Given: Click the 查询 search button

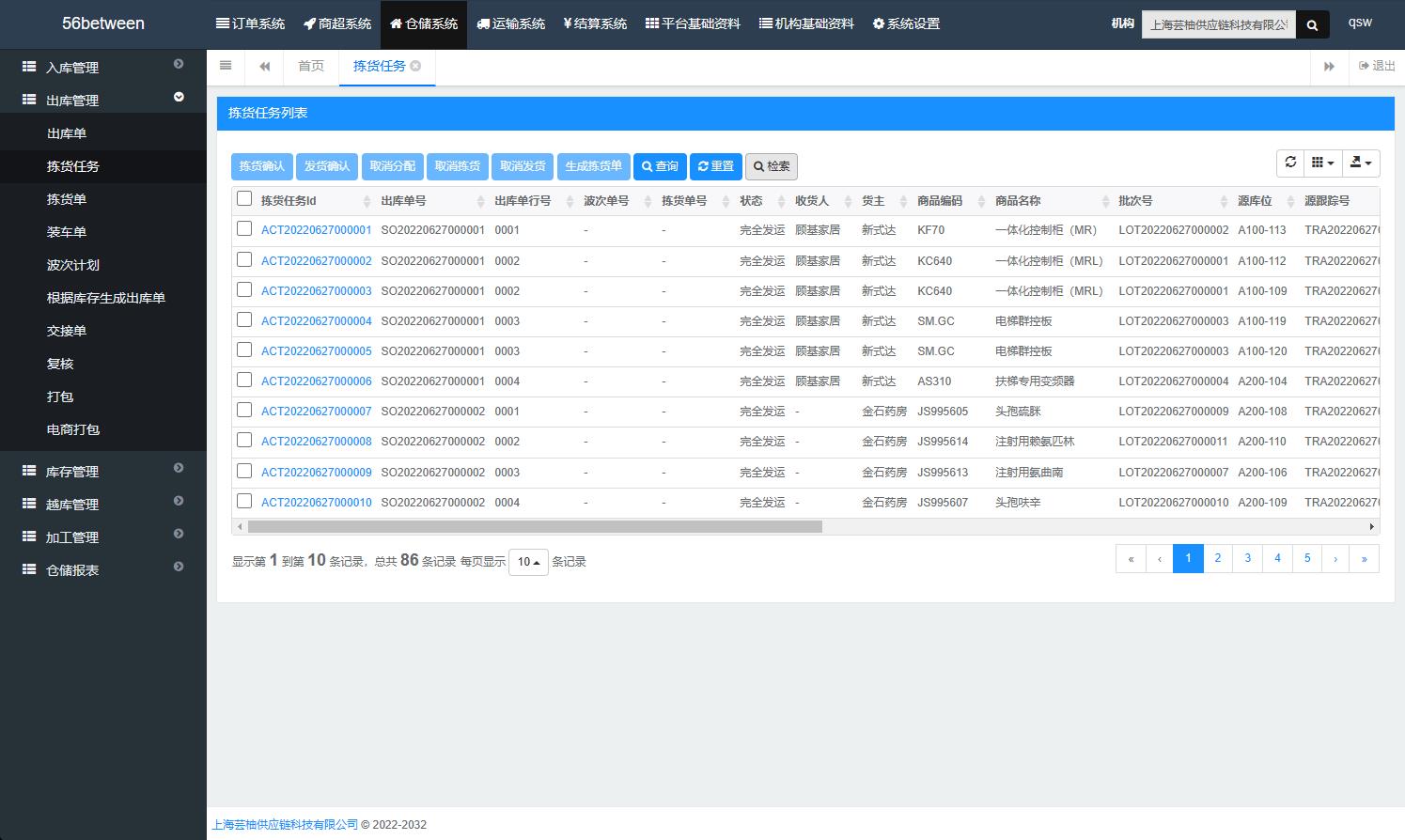Looking at the screenshot, I should pos(660,166).
